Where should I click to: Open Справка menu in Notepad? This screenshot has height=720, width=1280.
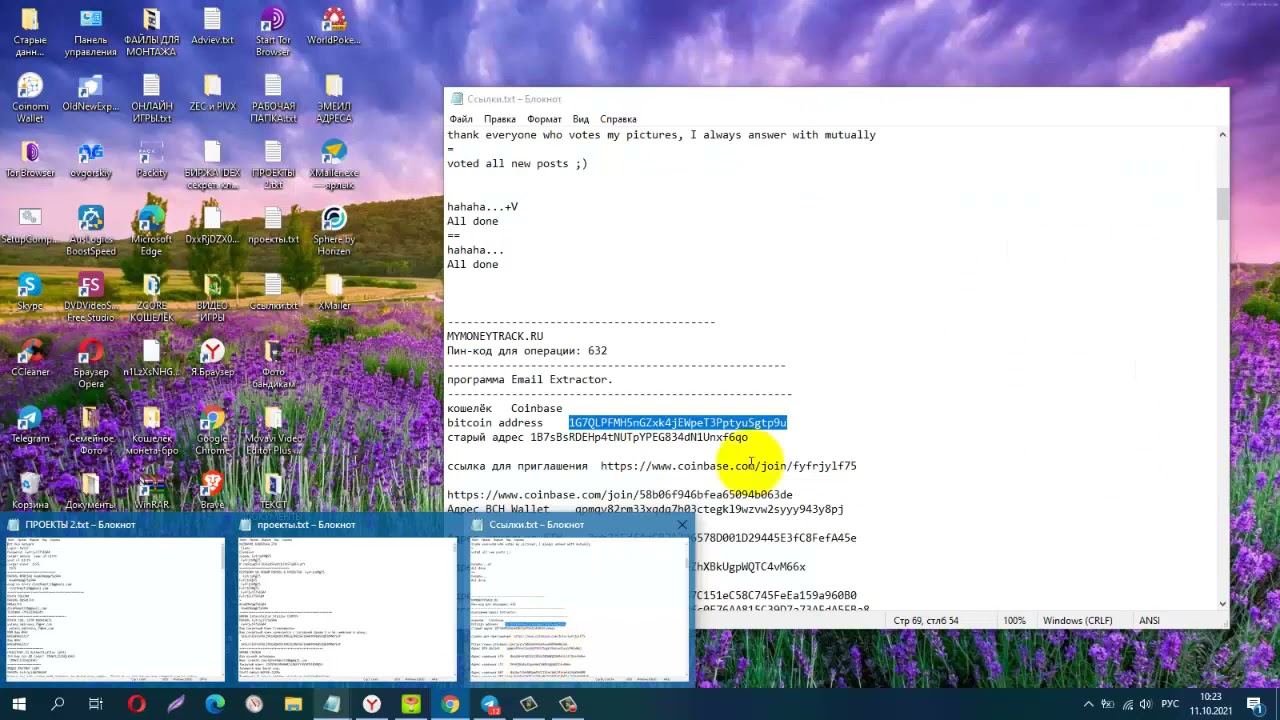[618, 119]
